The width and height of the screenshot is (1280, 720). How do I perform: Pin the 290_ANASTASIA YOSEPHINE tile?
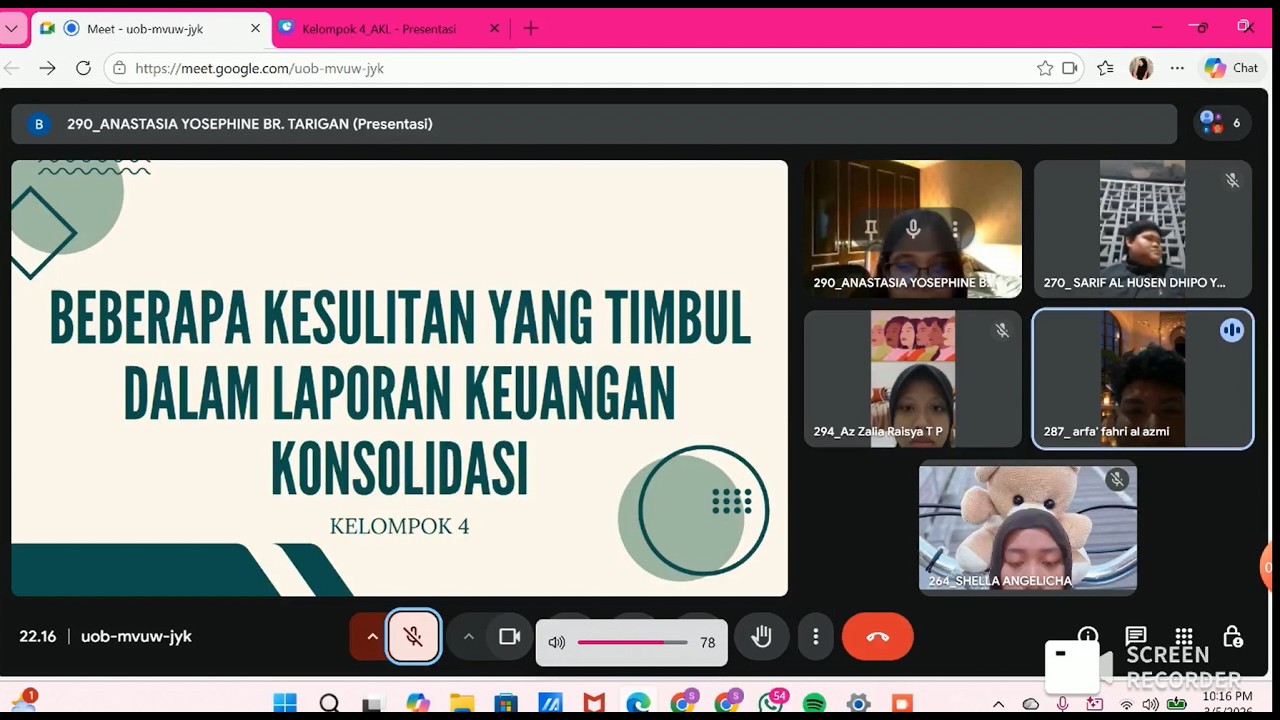[871, 229]
